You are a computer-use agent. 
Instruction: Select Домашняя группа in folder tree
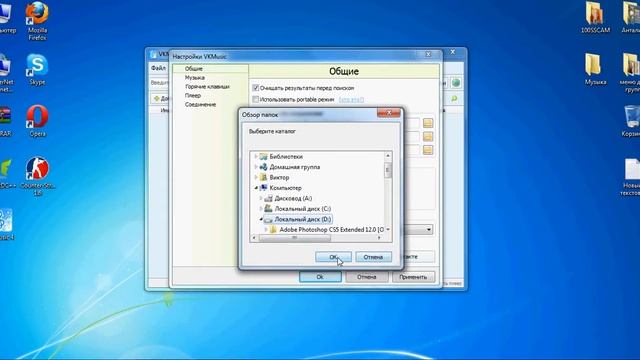[294, 167]
